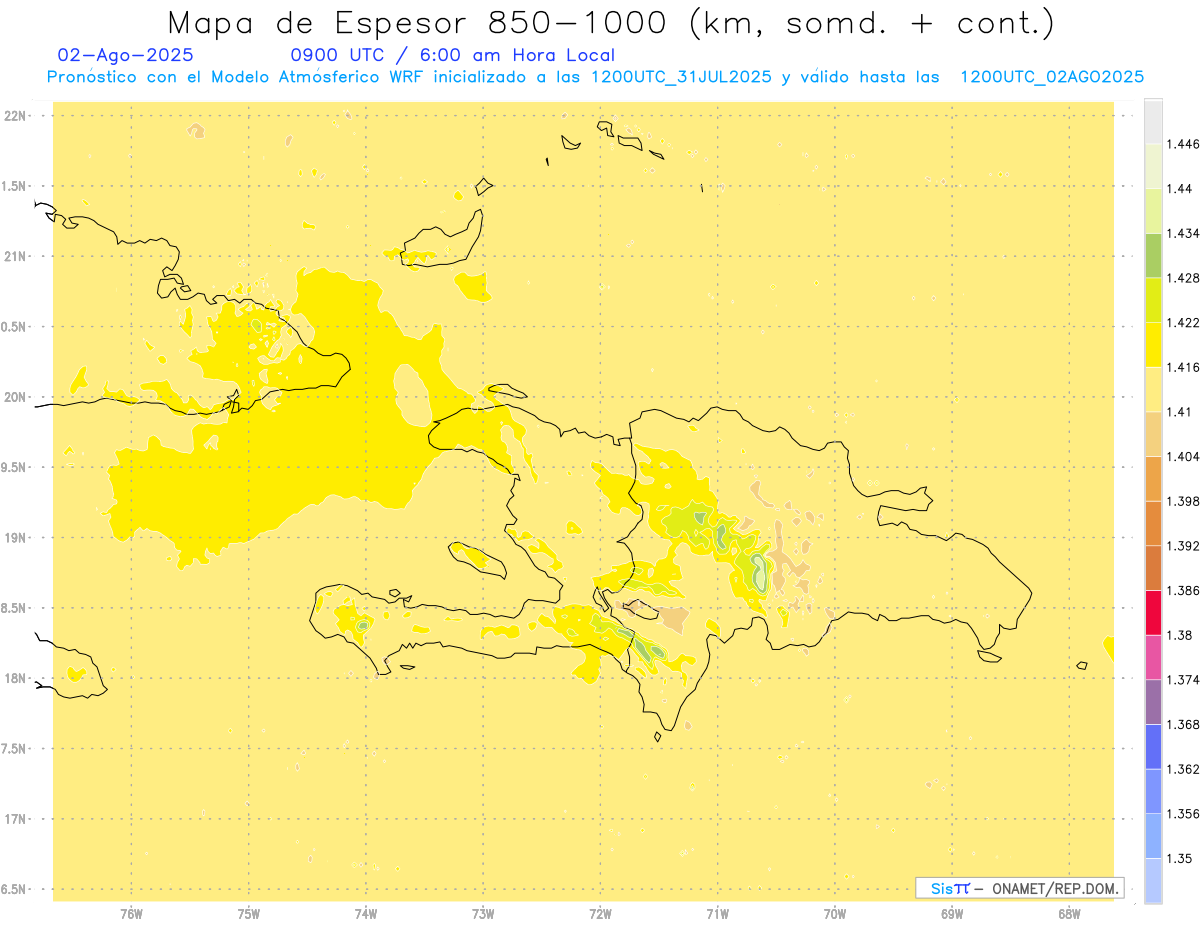The width and height of the screenshot is (1200, 927).
Task: Click the truncated 9.5N latitude label
Action: (14, 467)
